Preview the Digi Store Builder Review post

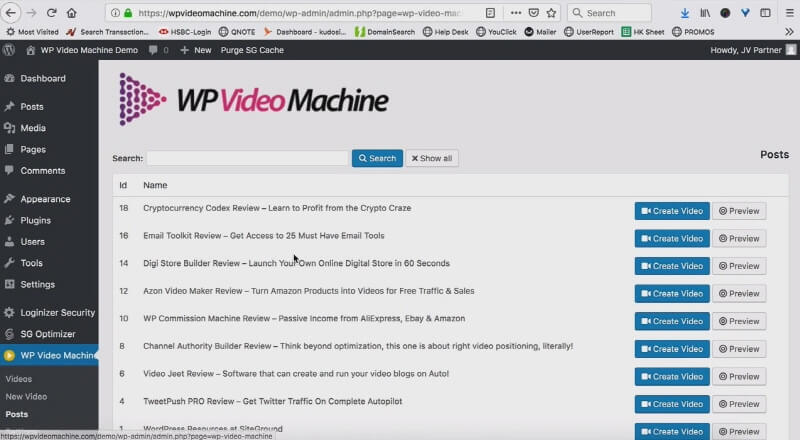739,266
